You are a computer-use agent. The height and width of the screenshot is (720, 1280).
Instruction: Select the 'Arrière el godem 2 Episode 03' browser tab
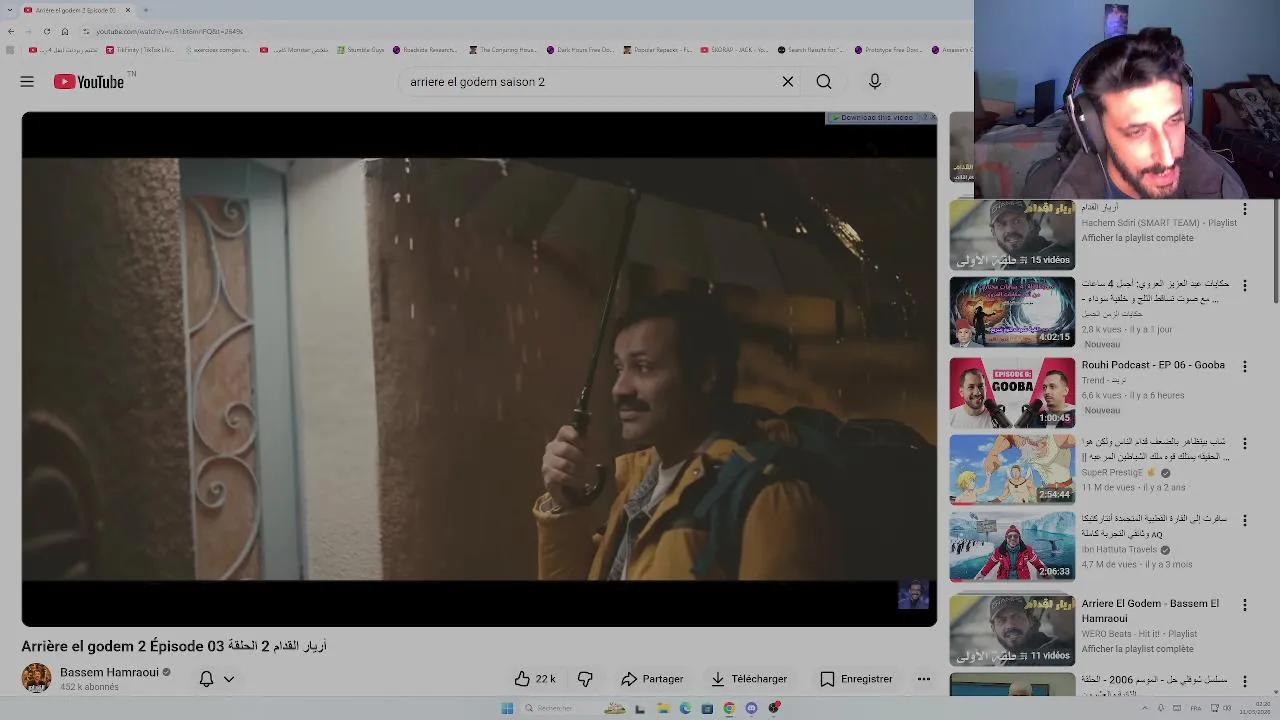coord(76,10)
